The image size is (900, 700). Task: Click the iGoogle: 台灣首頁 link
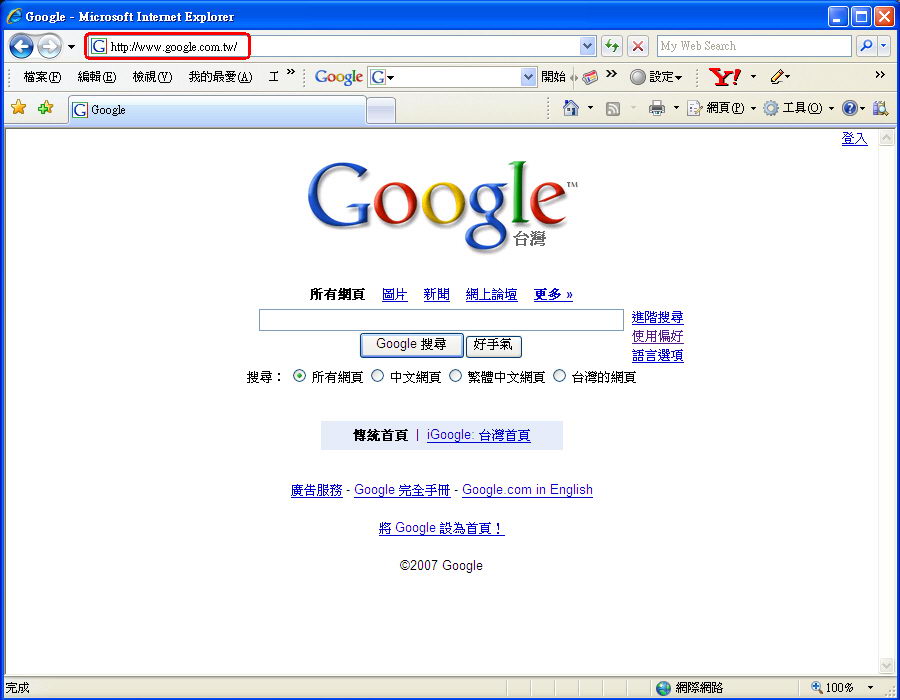click(x=478, y=435)
